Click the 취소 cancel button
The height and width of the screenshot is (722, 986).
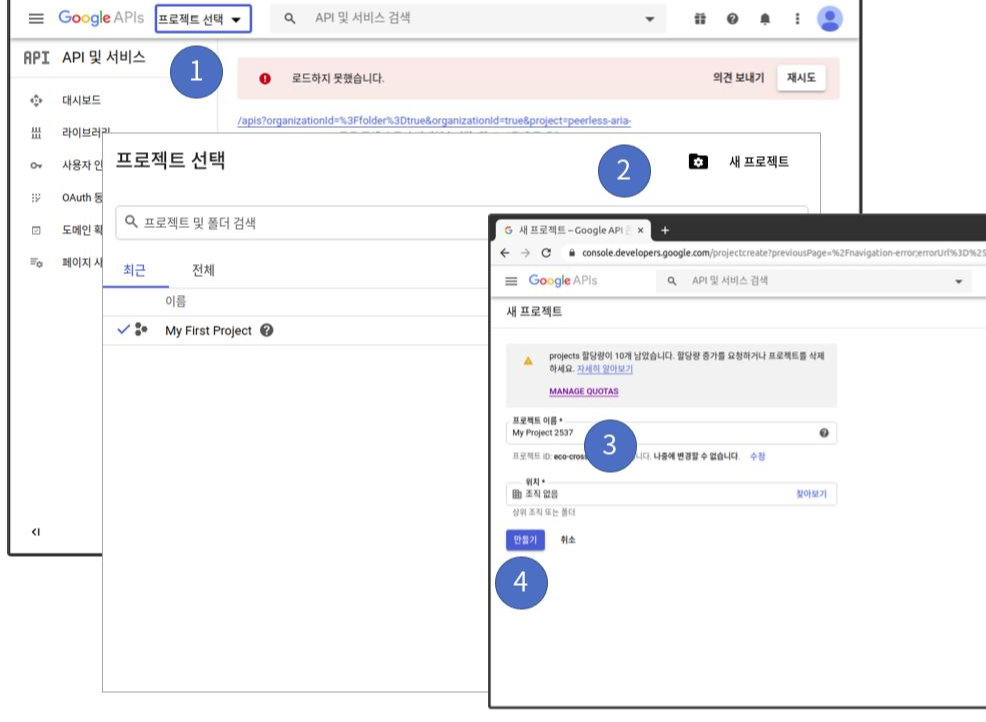568,540
